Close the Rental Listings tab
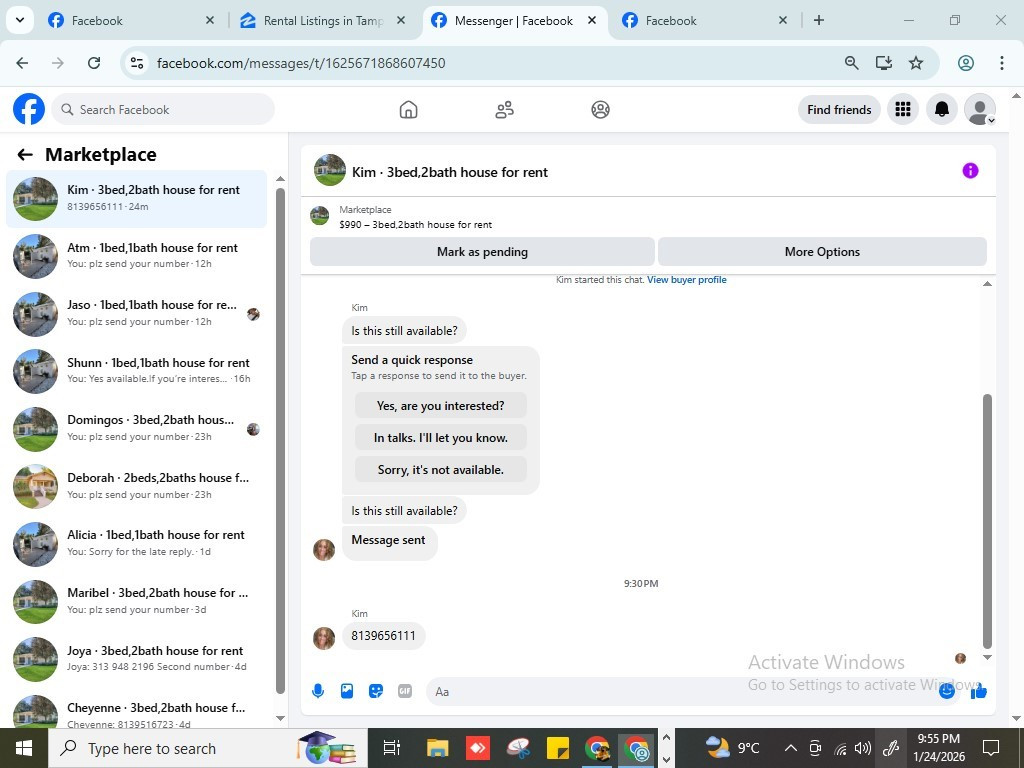 [400, 20]
